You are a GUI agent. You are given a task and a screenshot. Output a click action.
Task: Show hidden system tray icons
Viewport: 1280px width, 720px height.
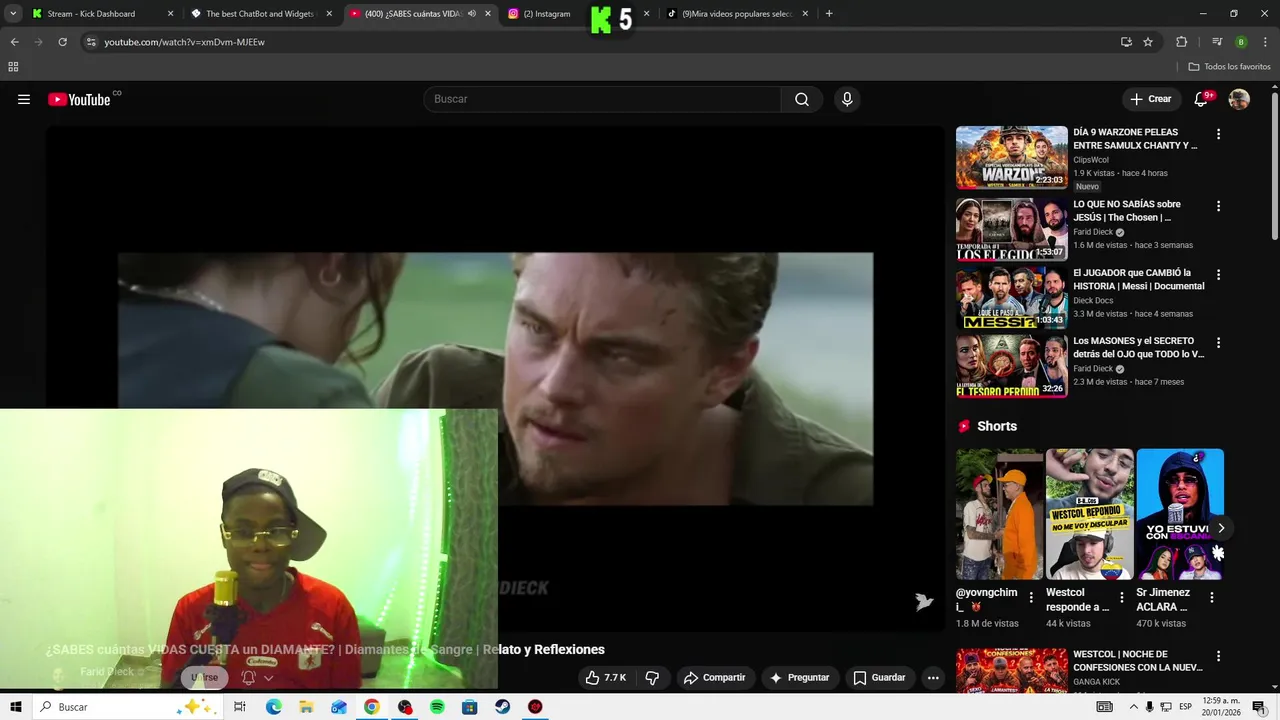pyautogui.click(x=1134, y=707)
